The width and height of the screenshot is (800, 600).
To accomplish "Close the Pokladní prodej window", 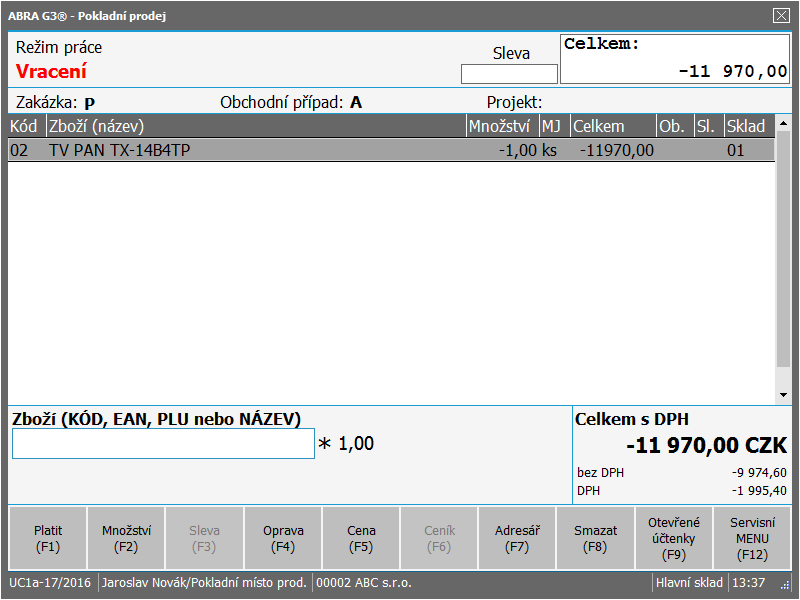I will click(781, 15).
